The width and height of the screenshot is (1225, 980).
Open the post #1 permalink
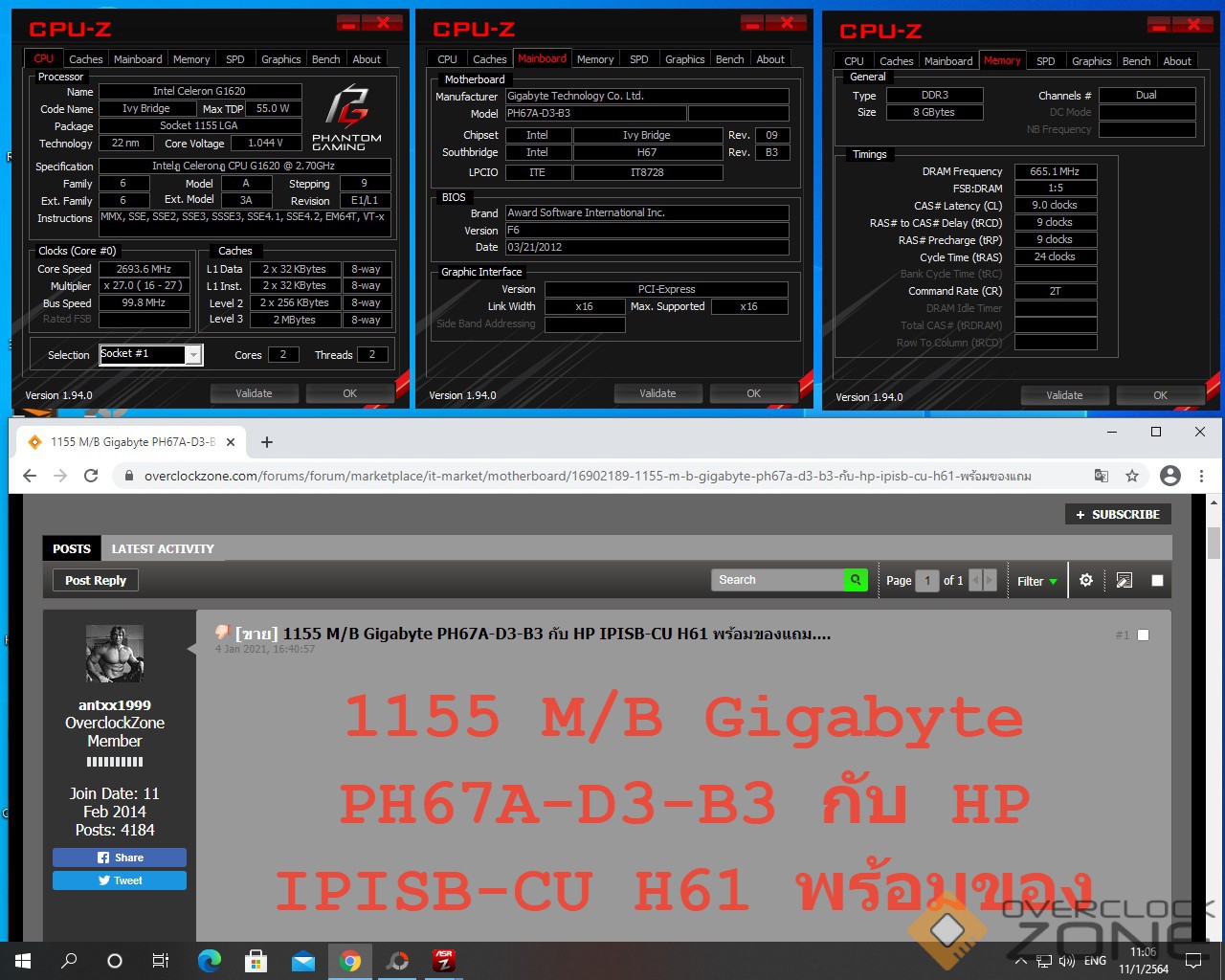[x=1123, y=635]
